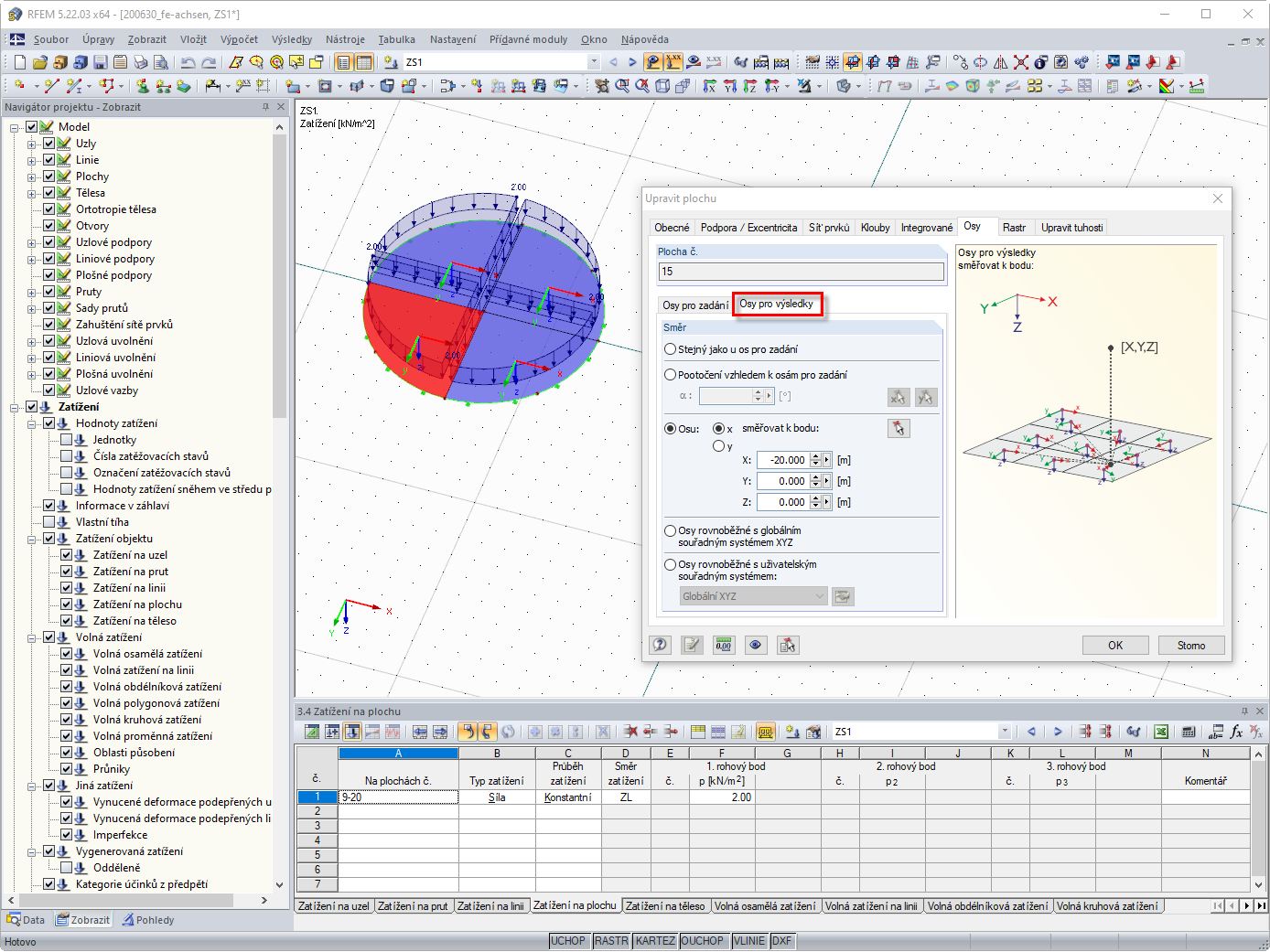Viewport: 1270px width, 952px height.
Task: Click the X coordinate input field
Action: point(782,460)
